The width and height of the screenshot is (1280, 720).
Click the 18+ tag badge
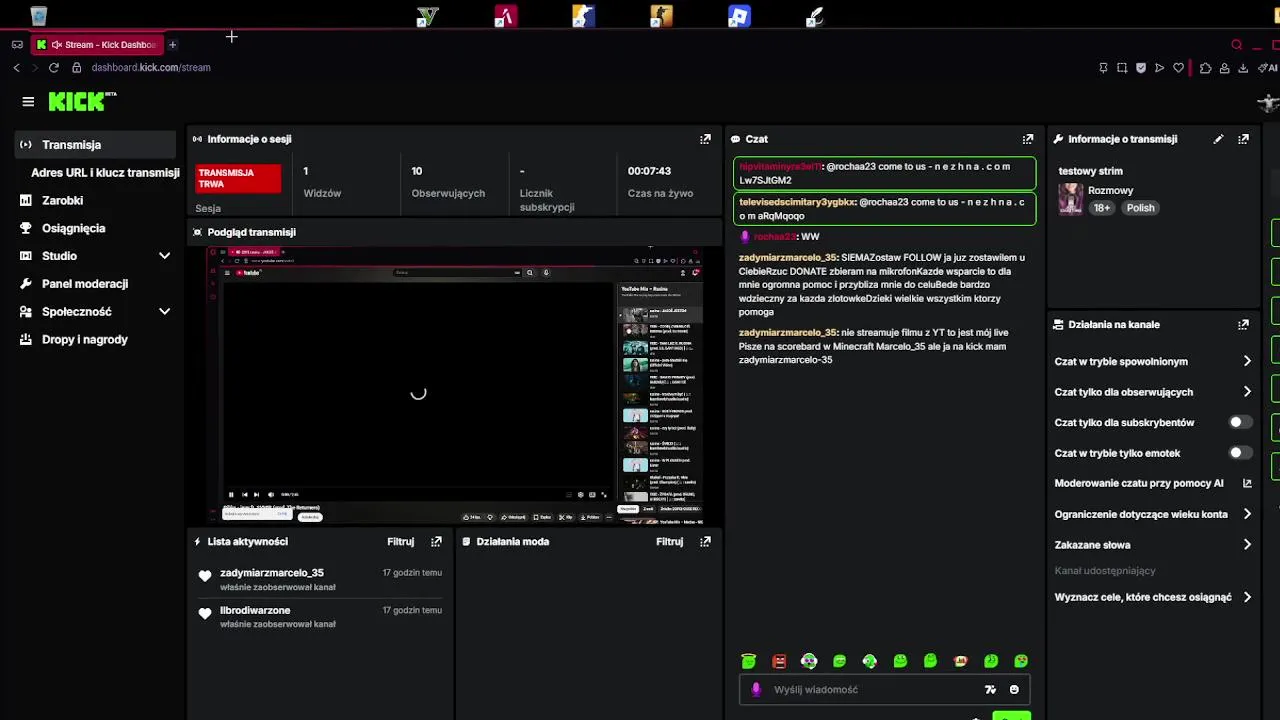tap(1102, 208)
